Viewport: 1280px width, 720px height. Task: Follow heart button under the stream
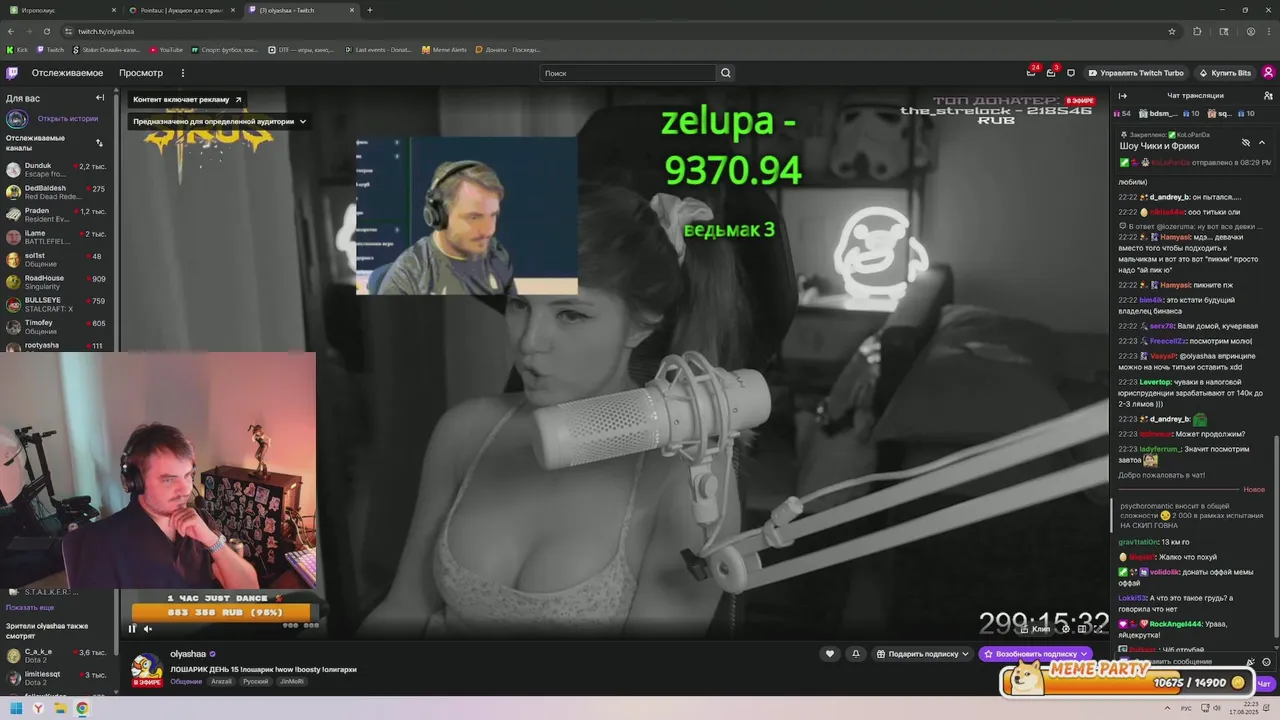829,654
